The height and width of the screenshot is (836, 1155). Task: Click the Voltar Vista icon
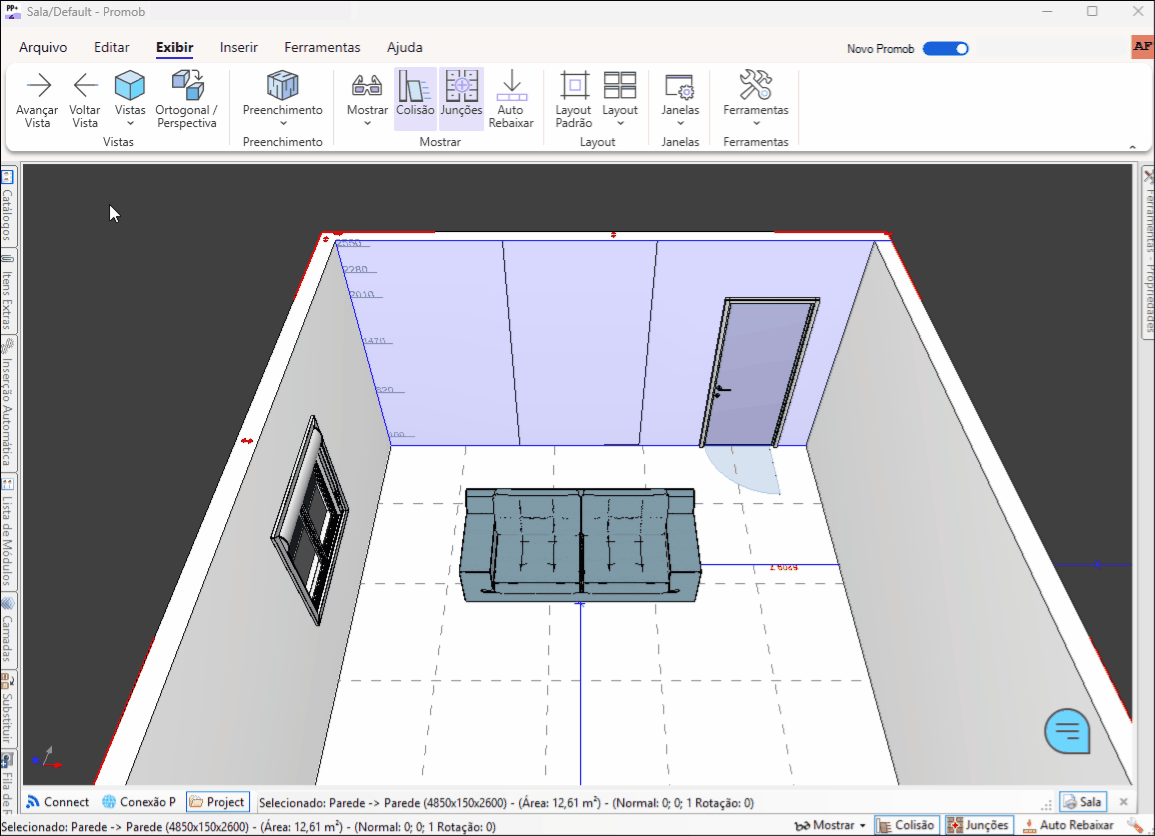(x=84, y=98)
